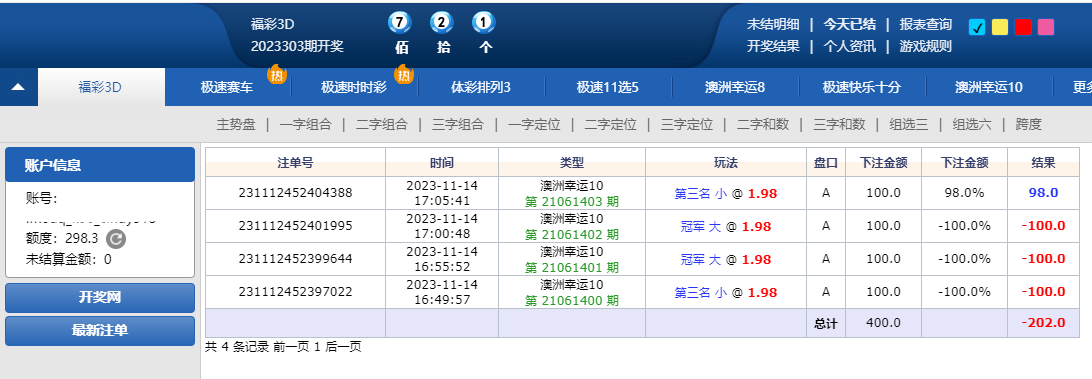Click the 玩法 column header
Screen dimensions: 1092x379
pyautogui.click(x=726, y=163)
